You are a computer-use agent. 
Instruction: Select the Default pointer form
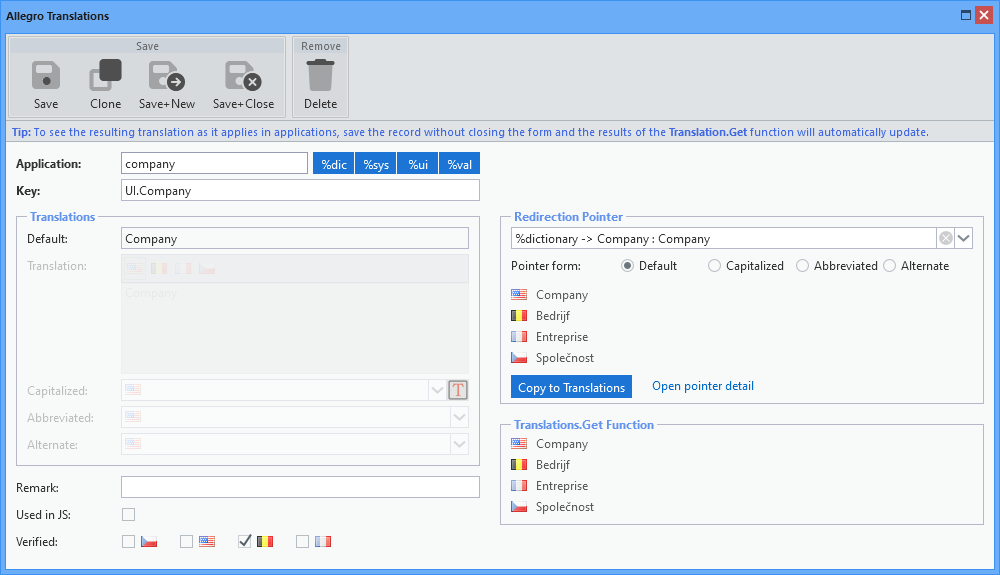pyautogui.click(x=628, y=266)
